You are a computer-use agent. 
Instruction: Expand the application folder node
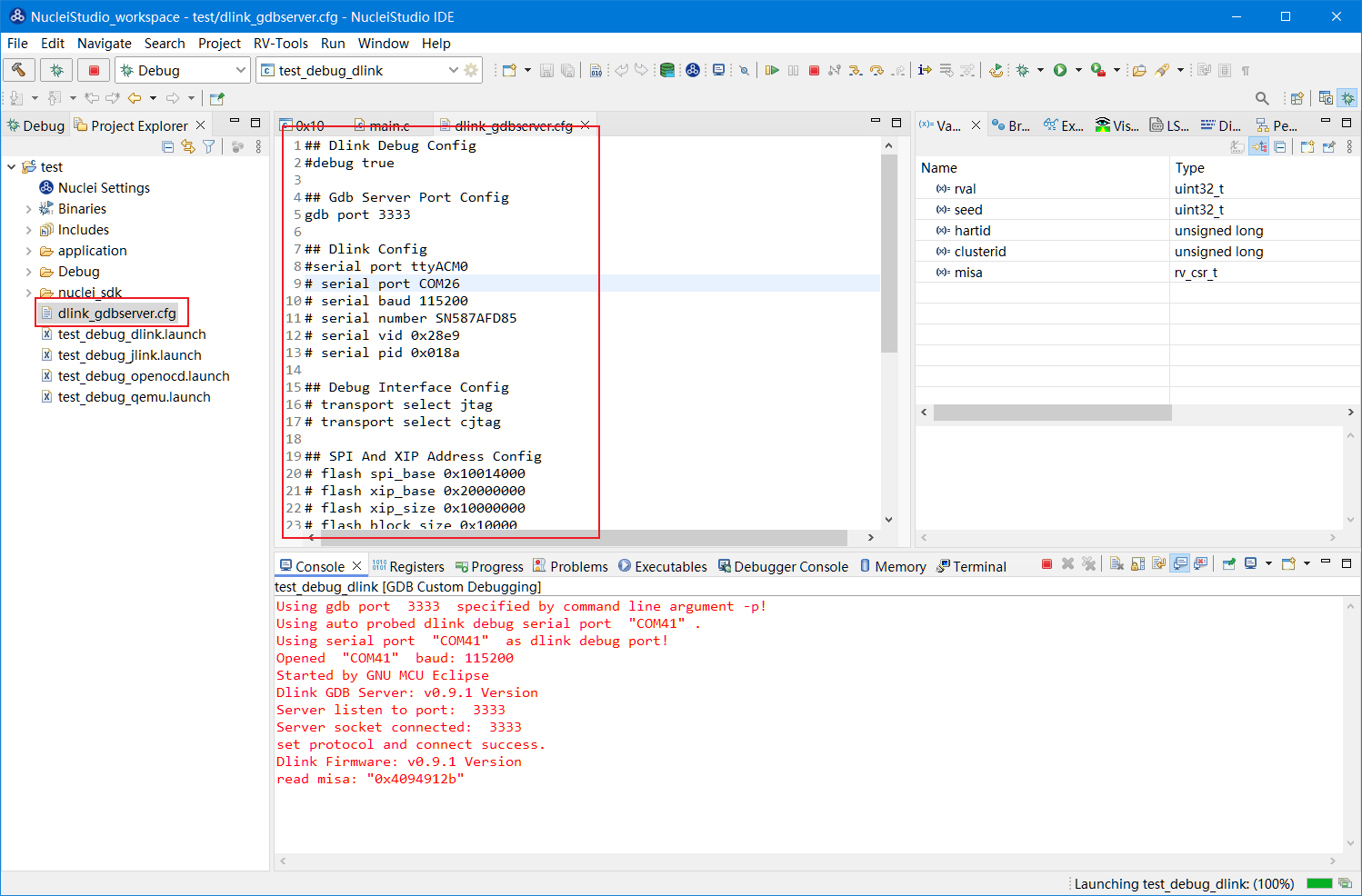point(28,251)
